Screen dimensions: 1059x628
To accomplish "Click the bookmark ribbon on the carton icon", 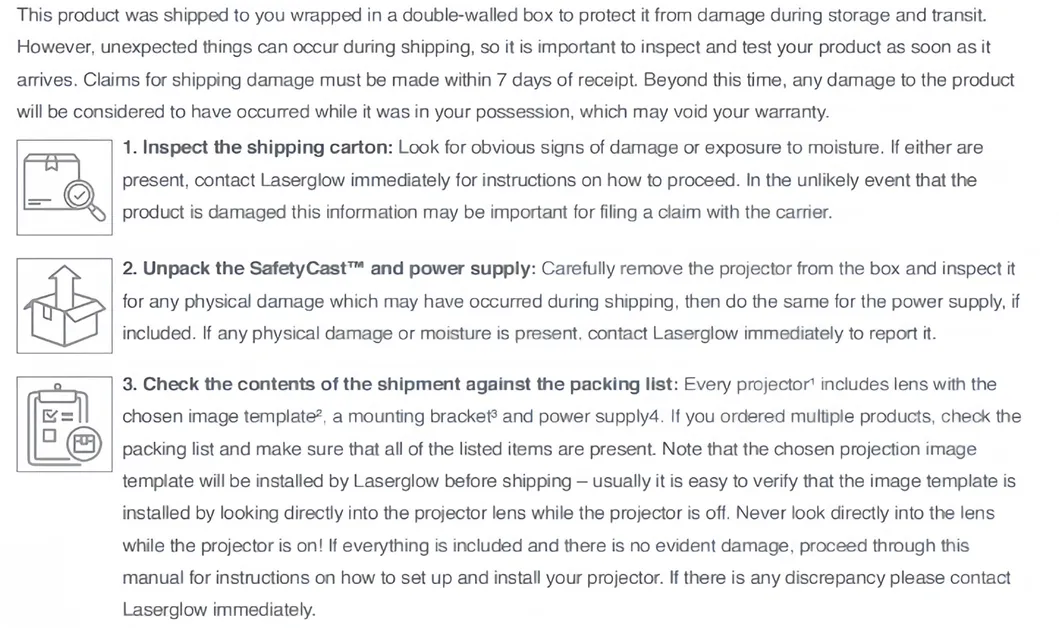I will click(51, 163).
